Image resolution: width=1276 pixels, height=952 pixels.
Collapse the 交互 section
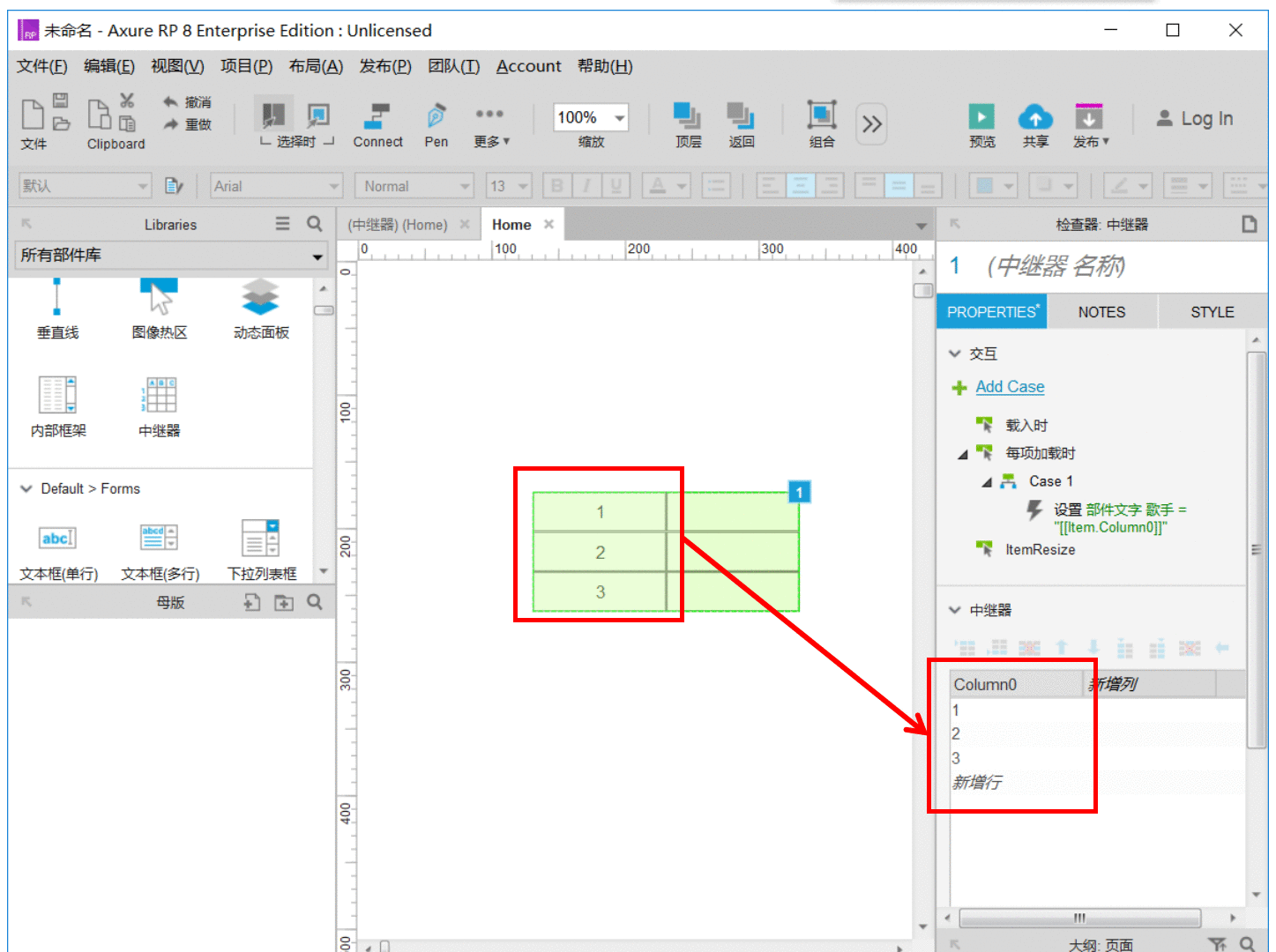pyautogui.click(x=954, y=353)
